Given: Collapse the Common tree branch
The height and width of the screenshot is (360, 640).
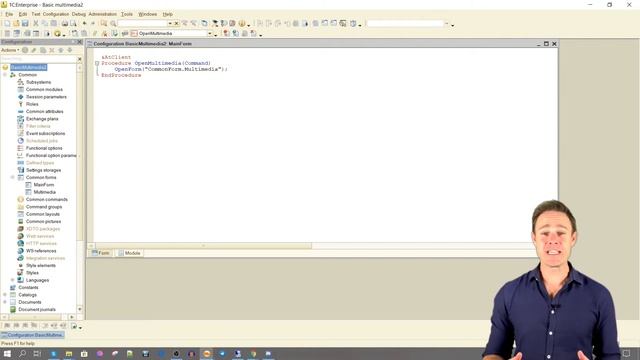Looking at the screenshot, I should (x=5, y=75).
